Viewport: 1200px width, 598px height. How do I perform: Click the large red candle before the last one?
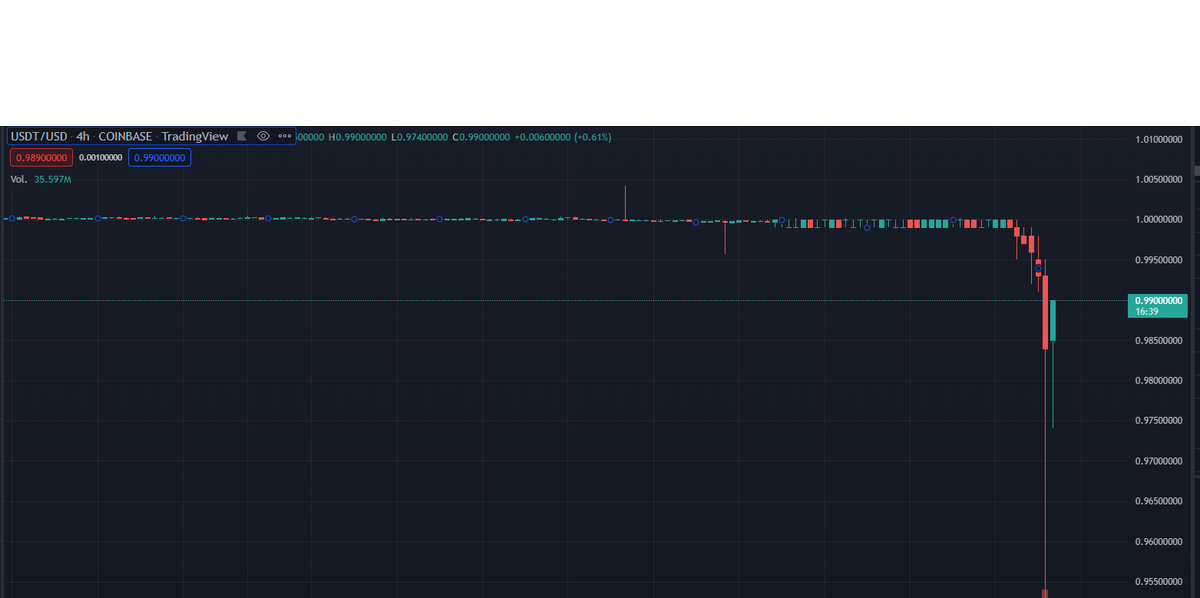coord(1045,312)
